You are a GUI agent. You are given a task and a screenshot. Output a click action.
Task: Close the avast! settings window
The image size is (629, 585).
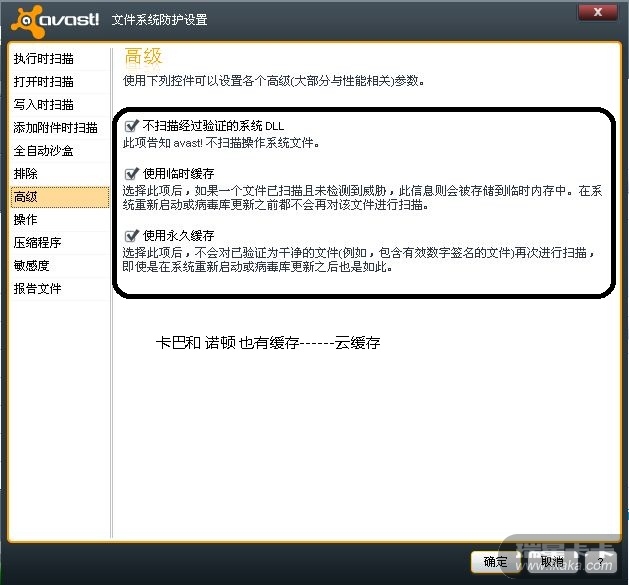pos(598,12)
